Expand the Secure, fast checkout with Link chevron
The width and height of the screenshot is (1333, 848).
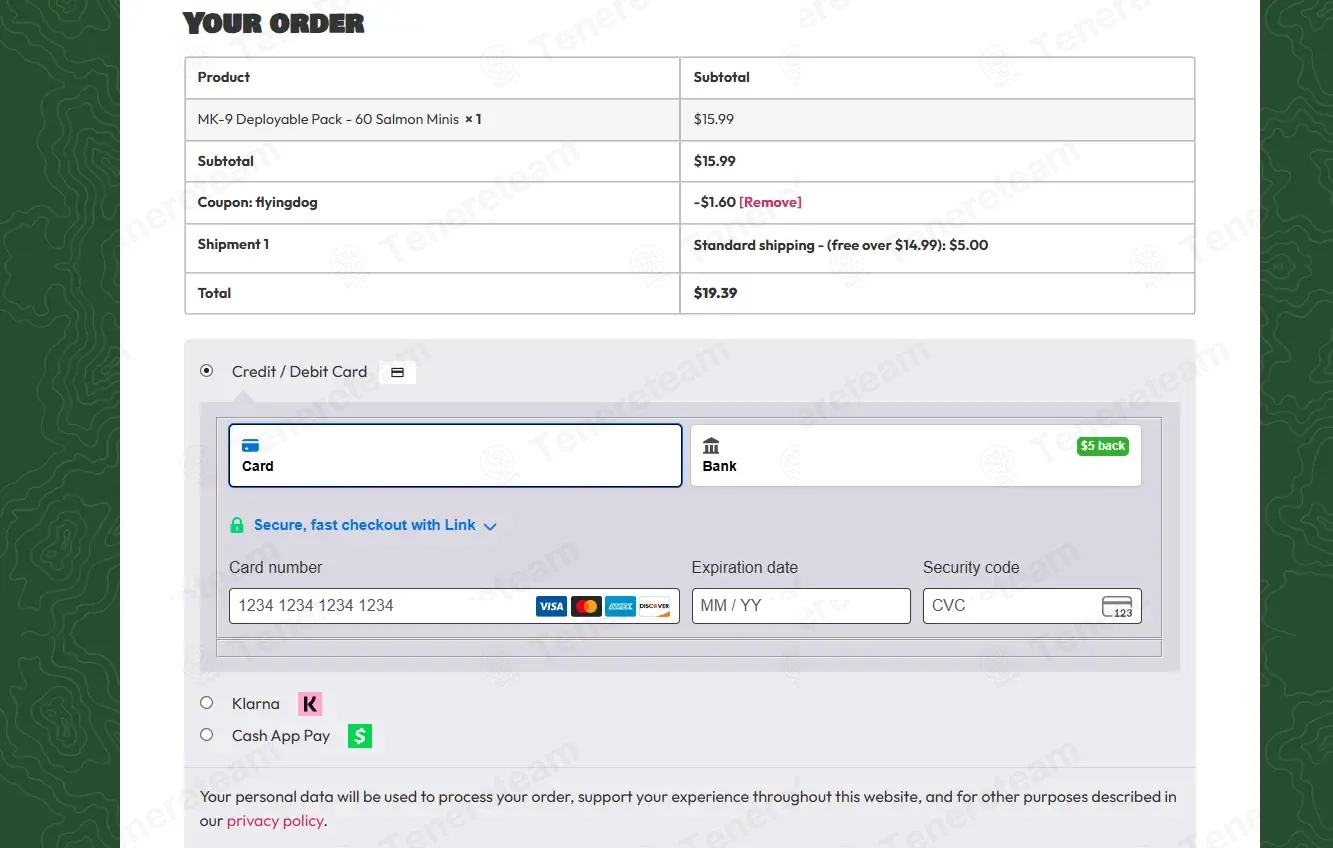[490, 526]
